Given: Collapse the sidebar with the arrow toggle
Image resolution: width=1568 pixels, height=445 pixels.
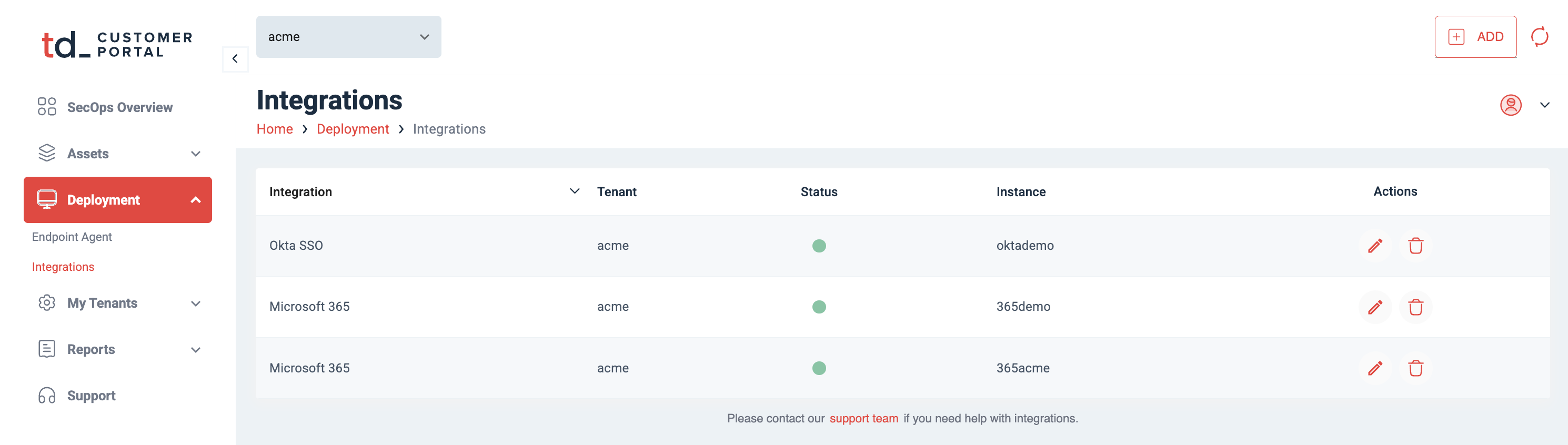Looking at the screenshot, I should [235, 59].
